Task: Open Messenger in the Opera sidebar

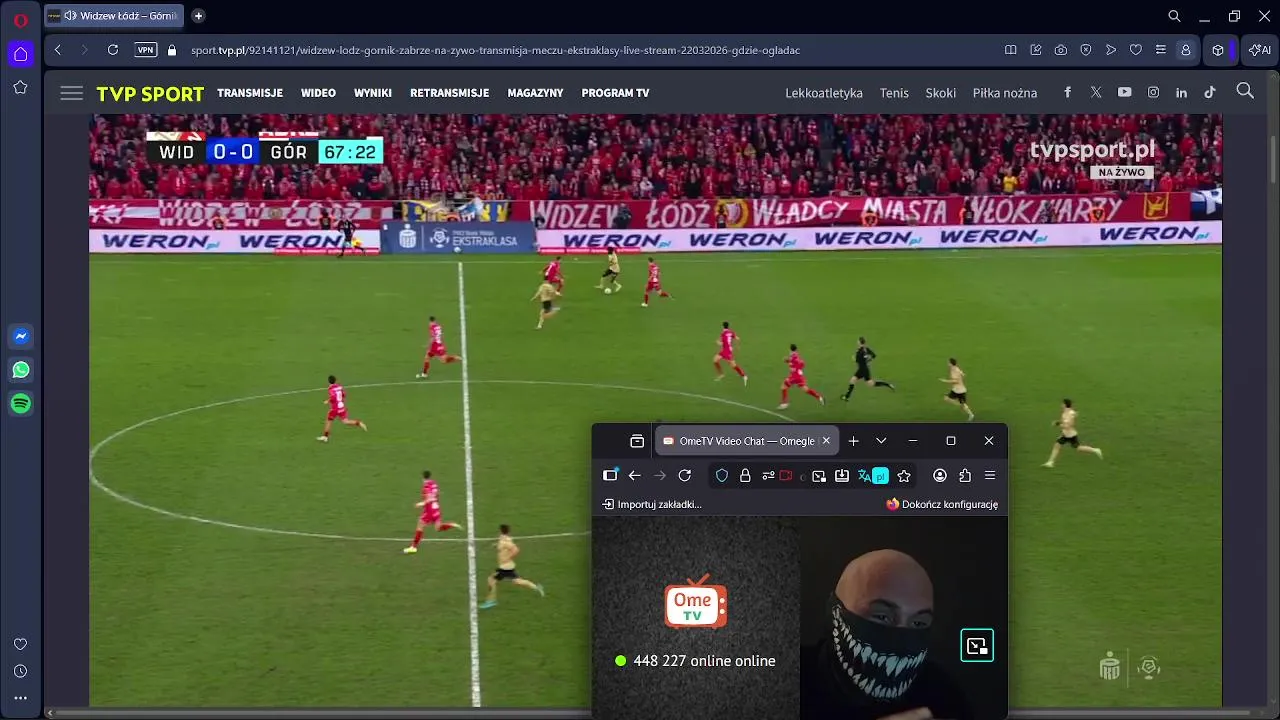Action: 20,337
